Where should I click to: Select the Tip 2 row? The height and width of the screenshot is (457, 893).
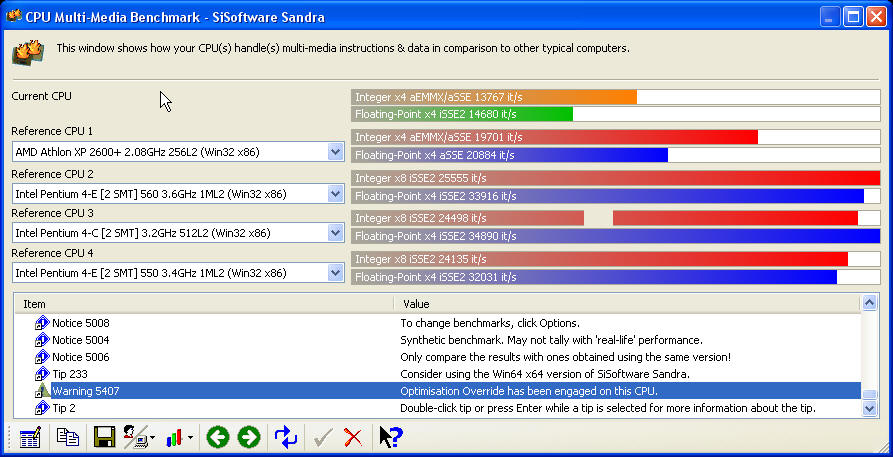(437, 408)
